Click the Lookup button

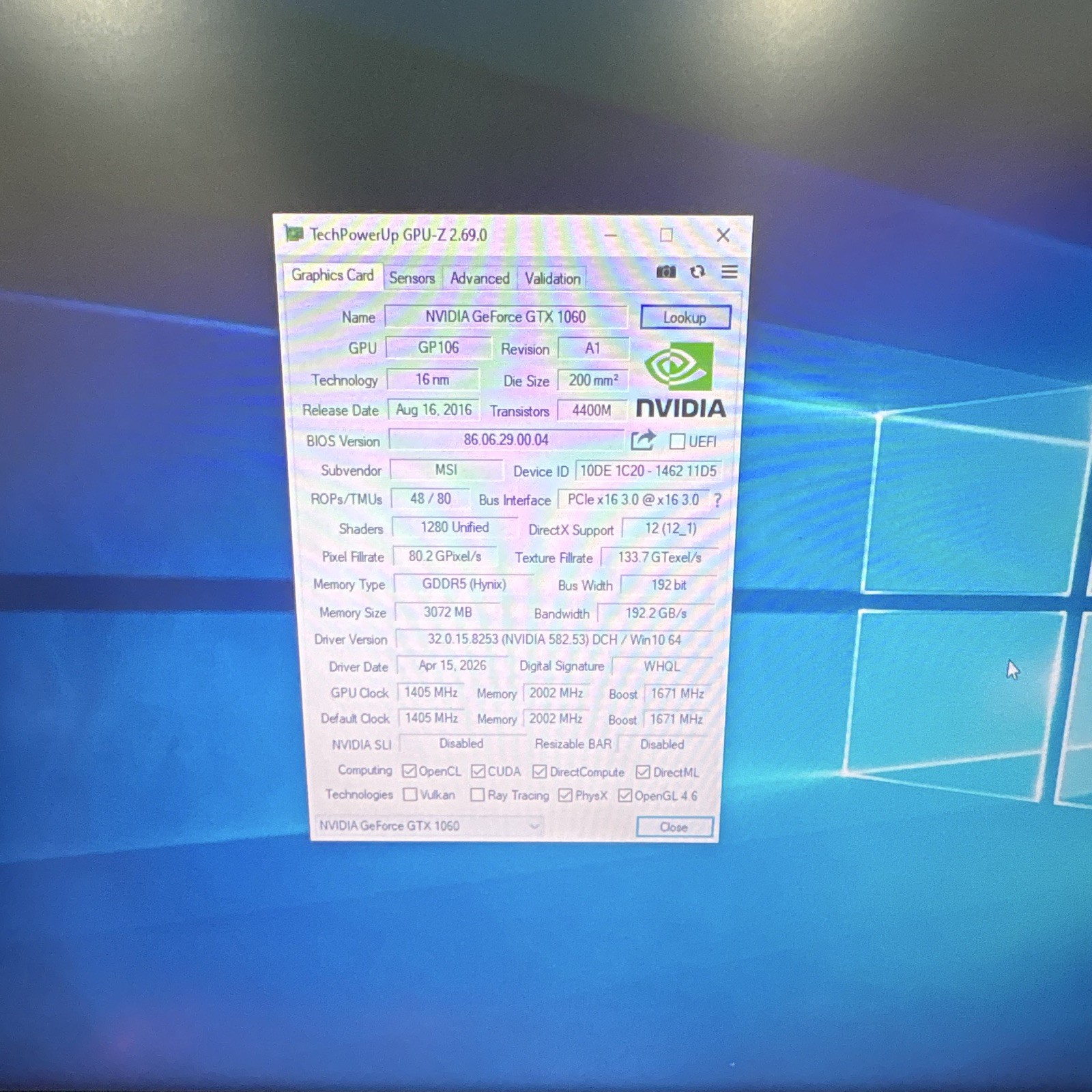coord(685,317)
